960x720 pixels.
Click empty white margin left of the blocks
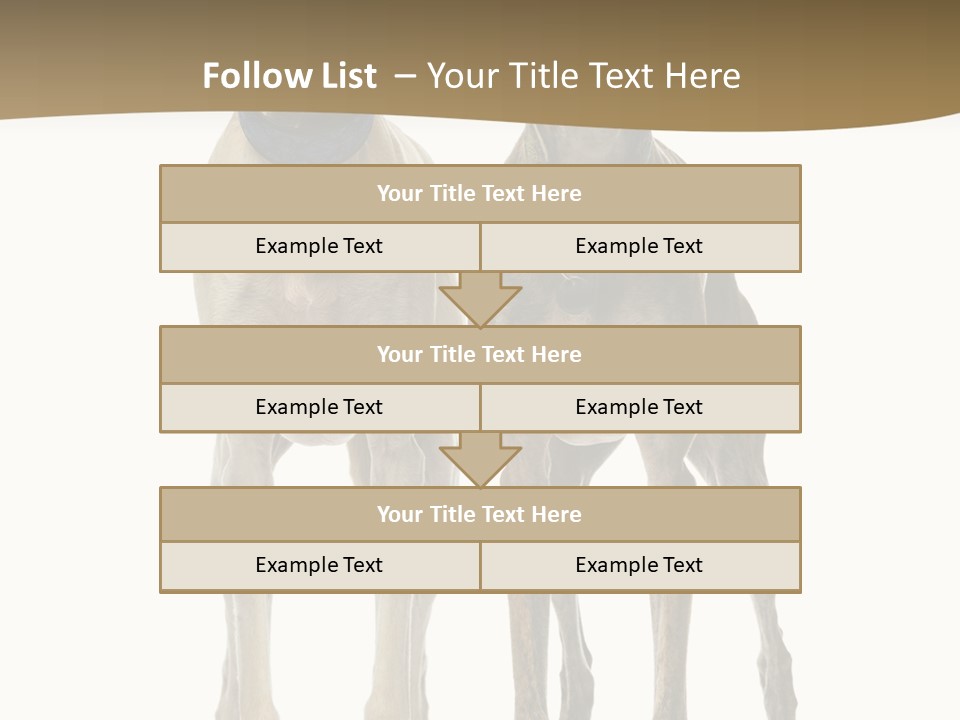80,400
